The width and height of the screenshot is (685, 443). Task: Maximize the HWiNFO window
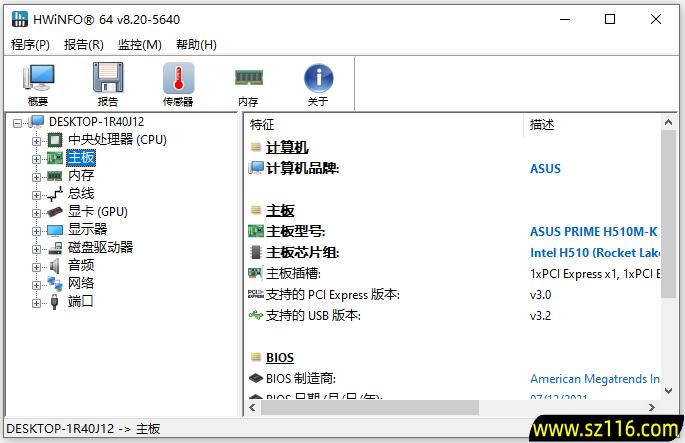point(610,19)
